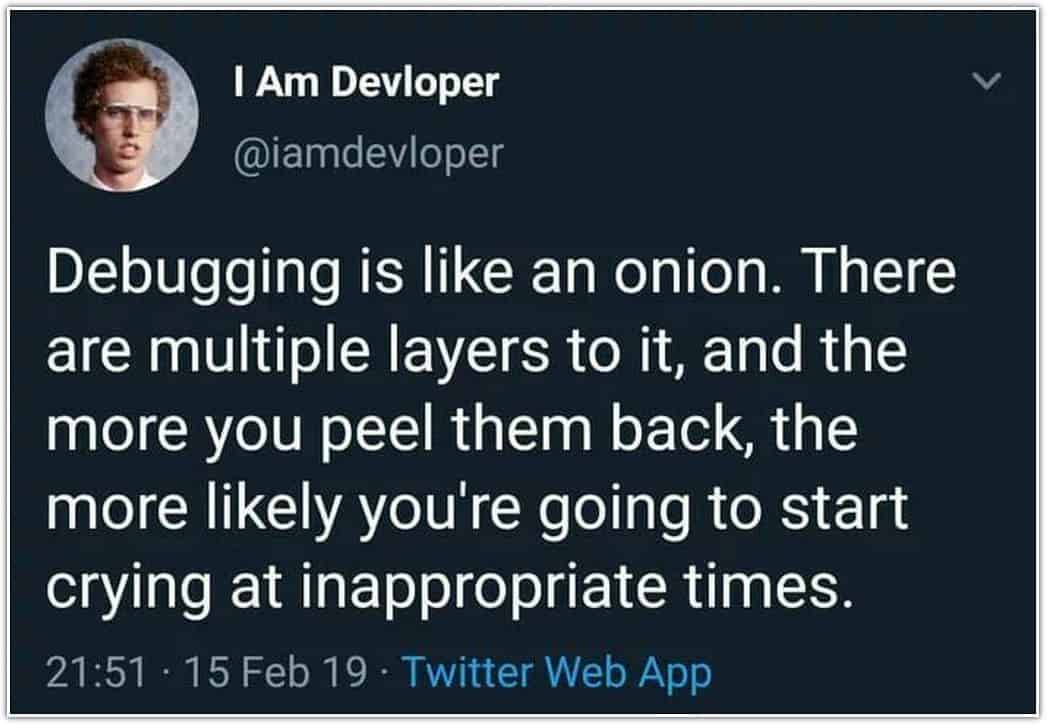Click the word Debugging in tweet

194,272
